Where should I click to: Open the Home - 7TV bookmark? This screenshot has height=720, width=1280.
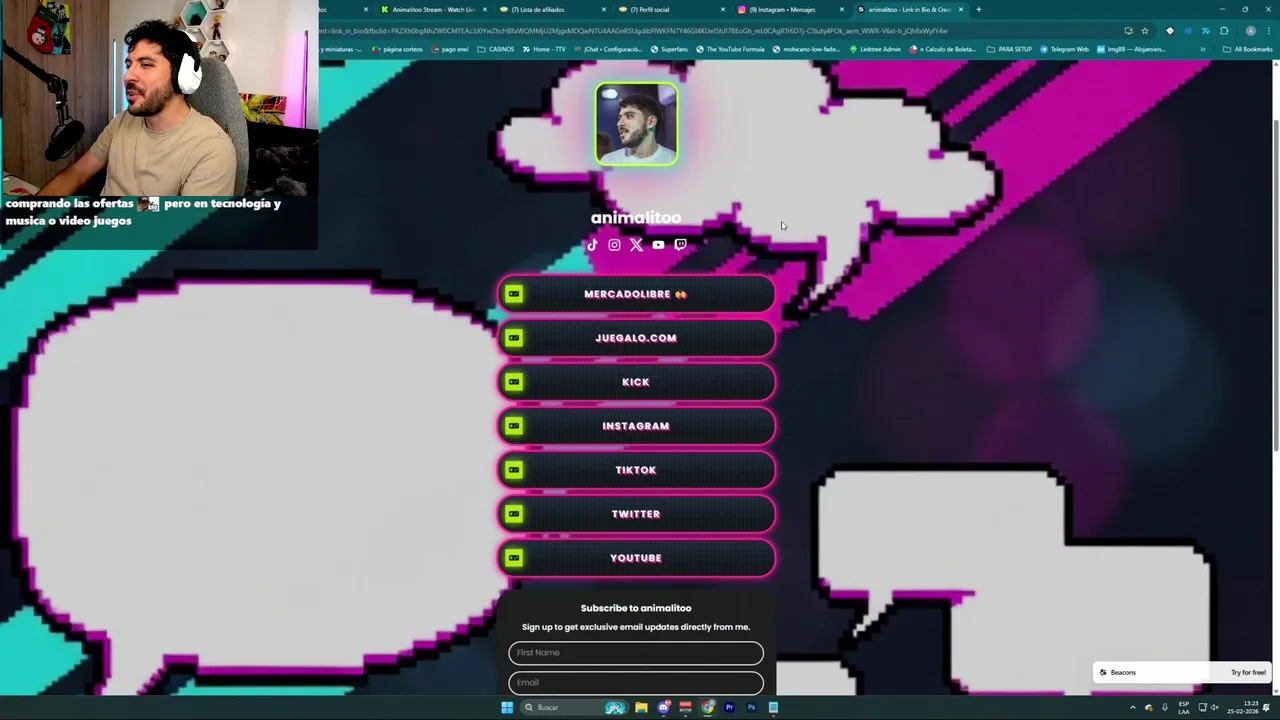pos(544,49)
